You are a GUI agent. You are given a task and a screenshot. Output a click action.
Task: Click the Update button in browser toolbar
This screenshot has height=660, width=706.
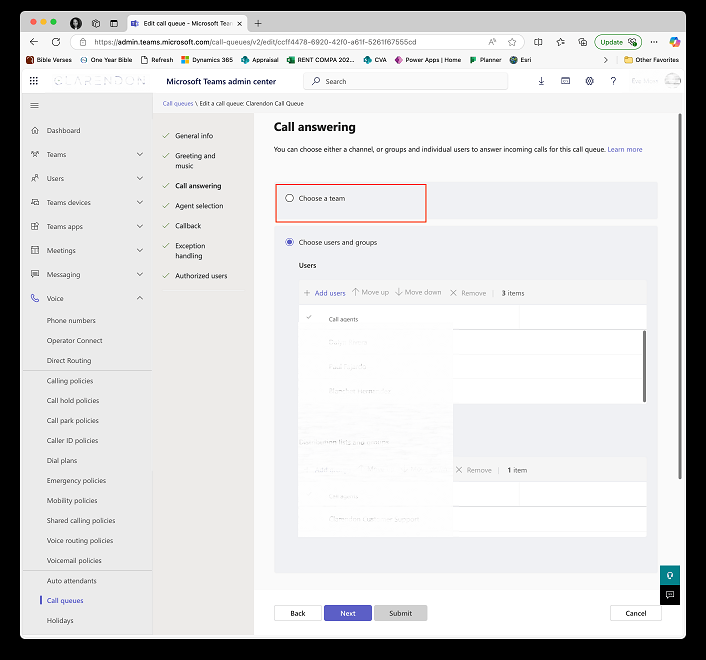click(618, 42)
